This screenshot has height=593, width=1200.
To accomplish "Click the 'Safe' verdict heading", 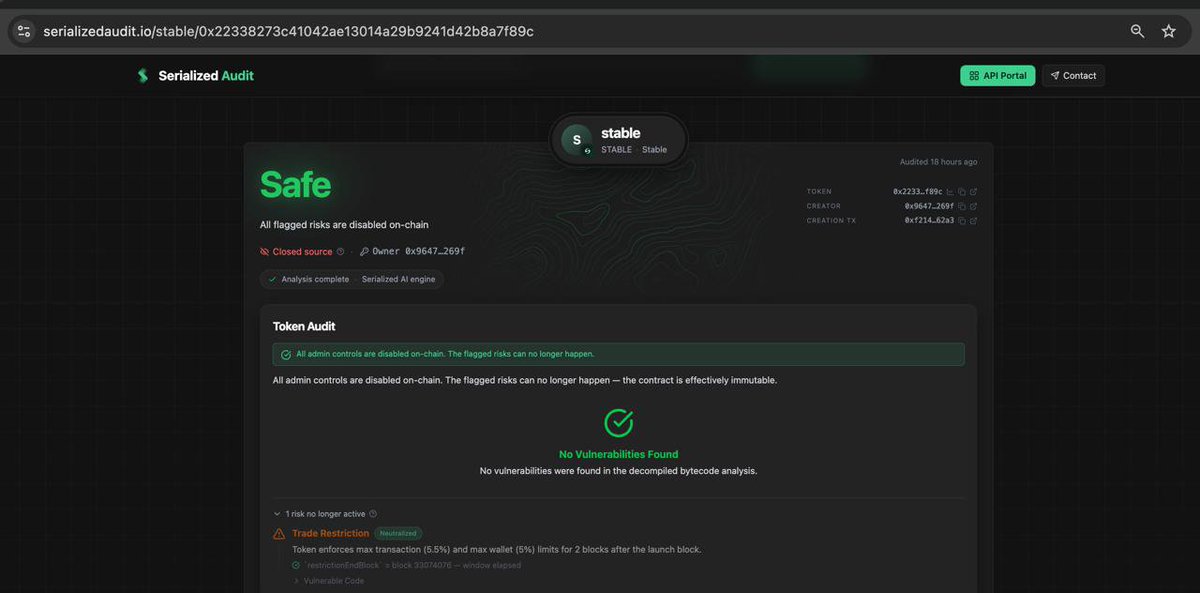I will [295, 184].
